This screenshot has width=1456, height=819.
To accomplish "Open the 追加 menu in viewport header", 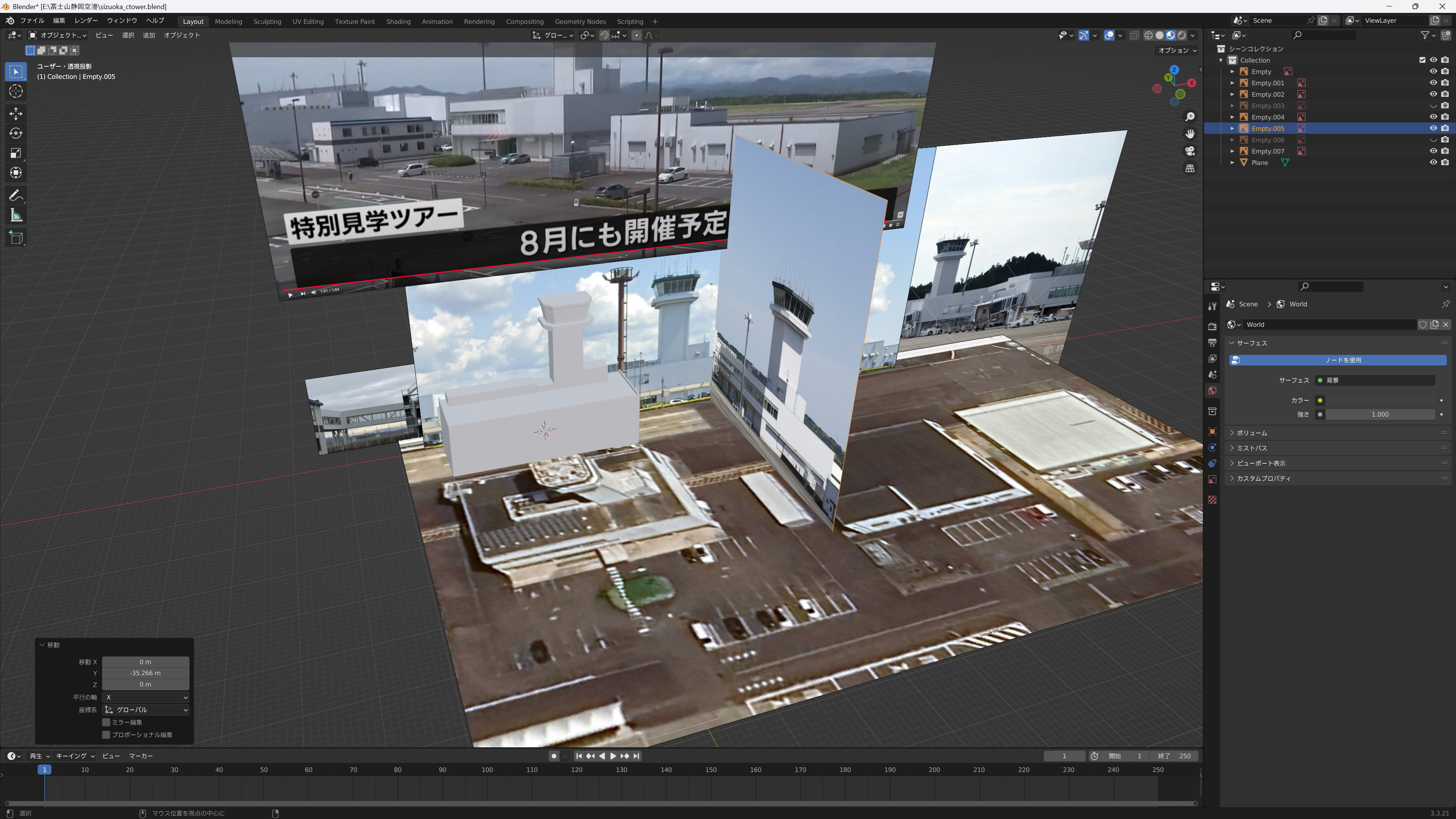I will (x=149, y=35).
